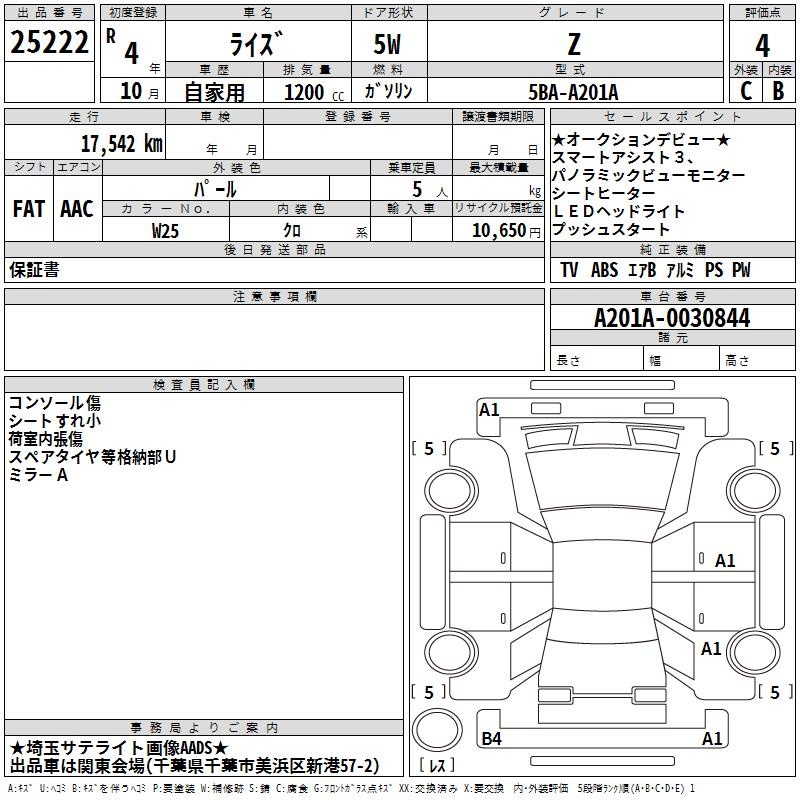Click the A1 mark near top bumper
The width and height of the screenshot is (800, 800).
489,409
